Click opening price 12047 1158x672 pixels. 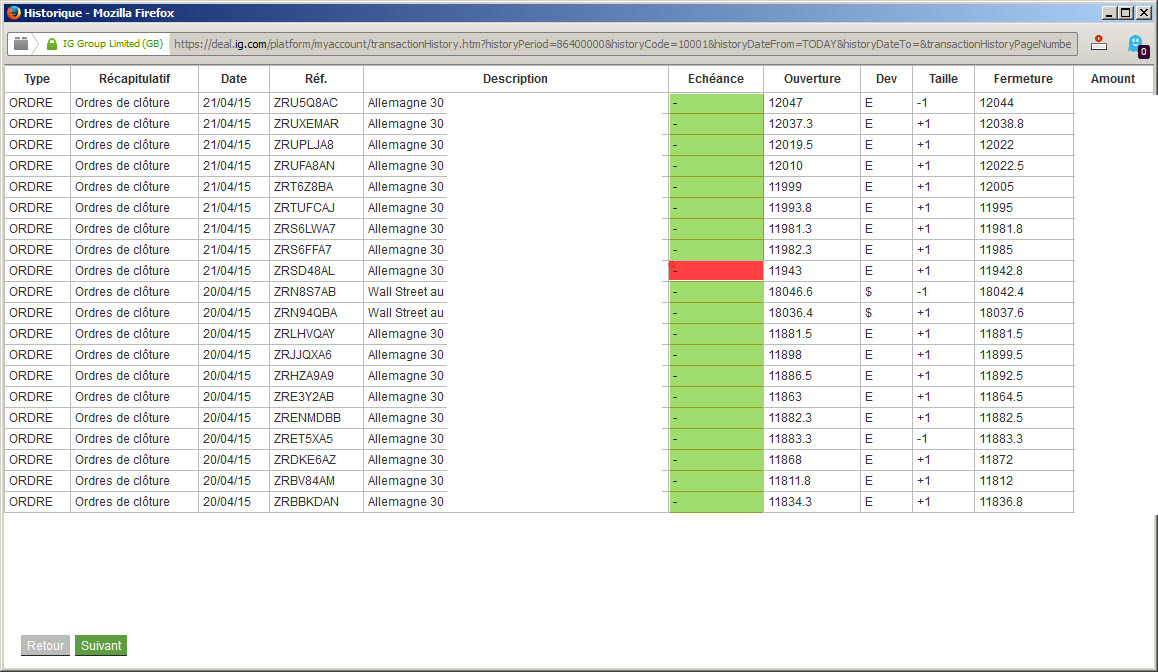[x=785, y=103]
